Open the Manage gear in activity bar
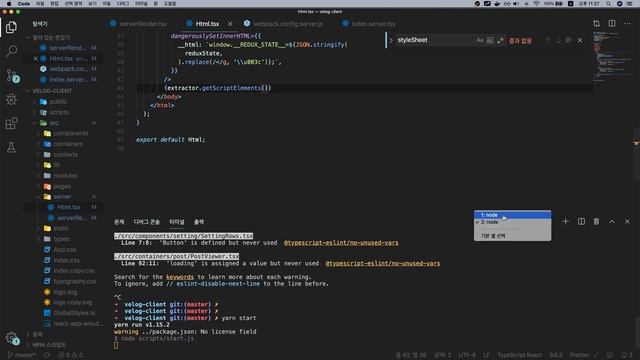This screenshot has height=360, width=640. pyautogui.click(x=12, y=338)
